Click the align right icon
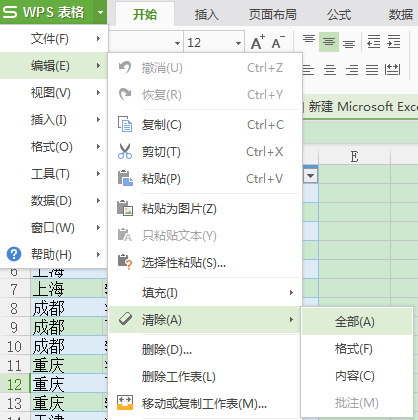418x420 pixels. [352, 70]
